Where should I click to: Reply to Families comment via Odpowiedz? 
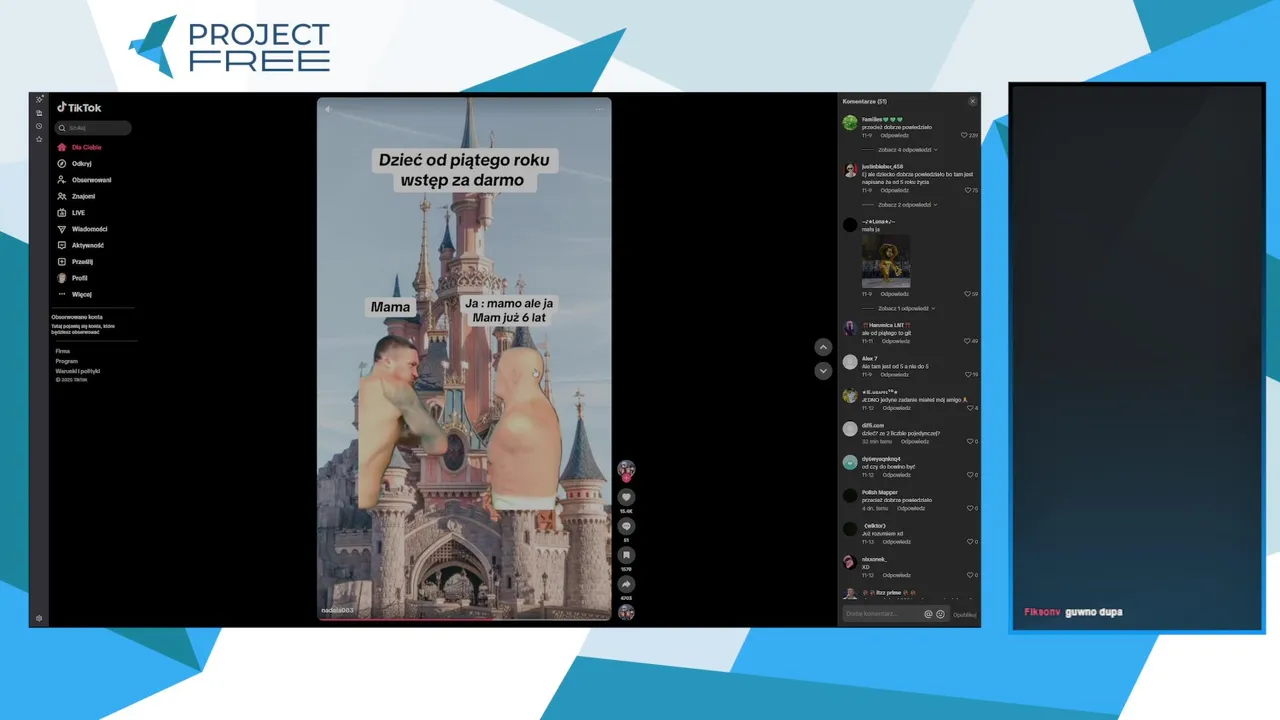coord(895,135)
